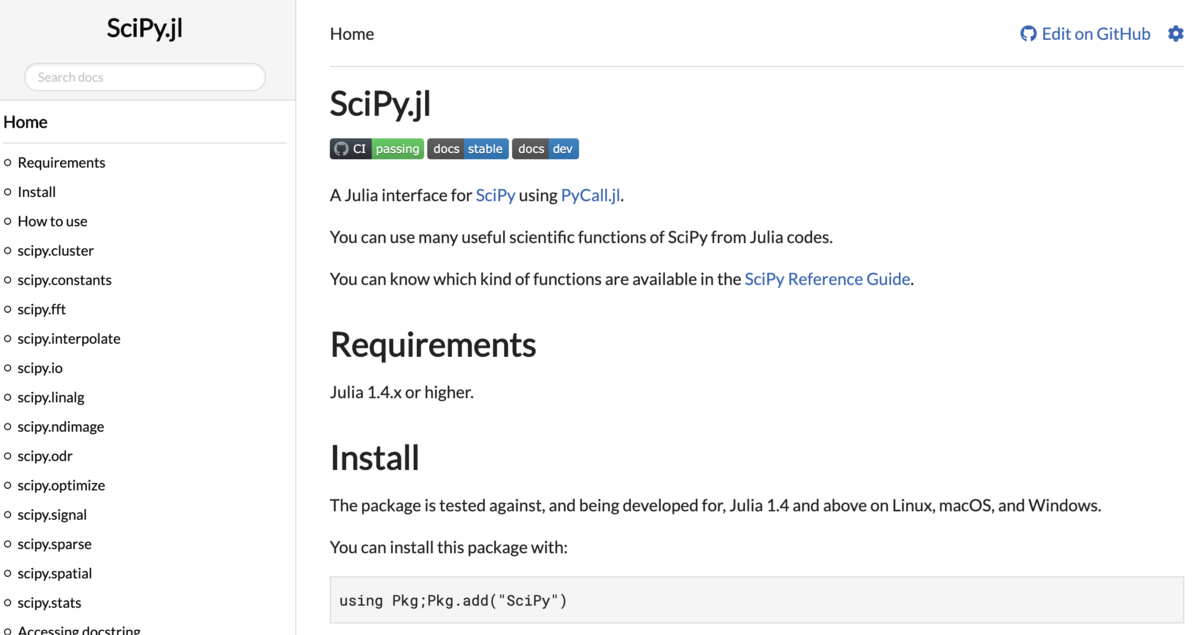Open the Edit on GitHub link
Image resolution: width=1200 pixels, height=635 pixels.
[x=1085, y=34]
